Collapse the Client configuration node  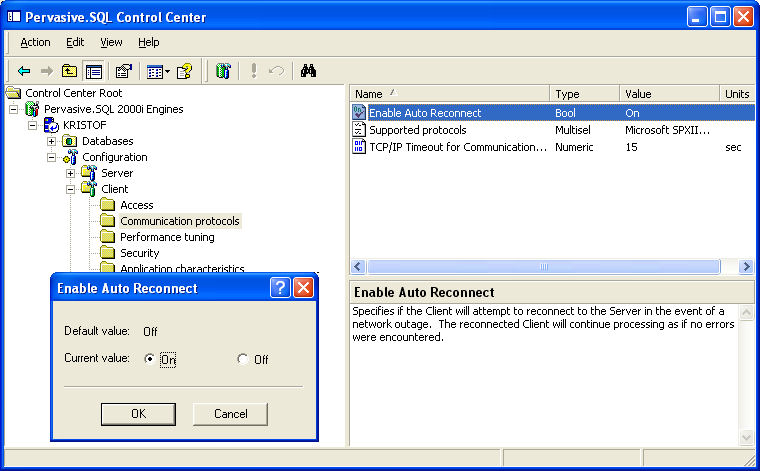[70, 189]
